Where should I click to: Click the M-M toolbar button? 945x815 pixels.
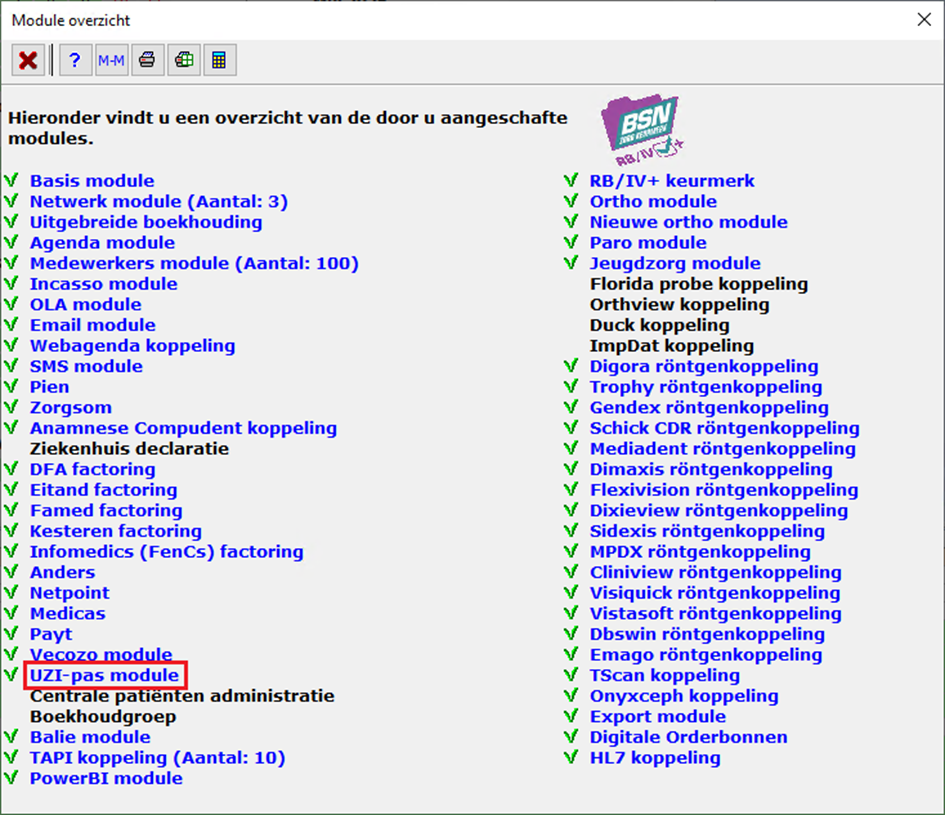pyautogui.click(x=111, y=60)
